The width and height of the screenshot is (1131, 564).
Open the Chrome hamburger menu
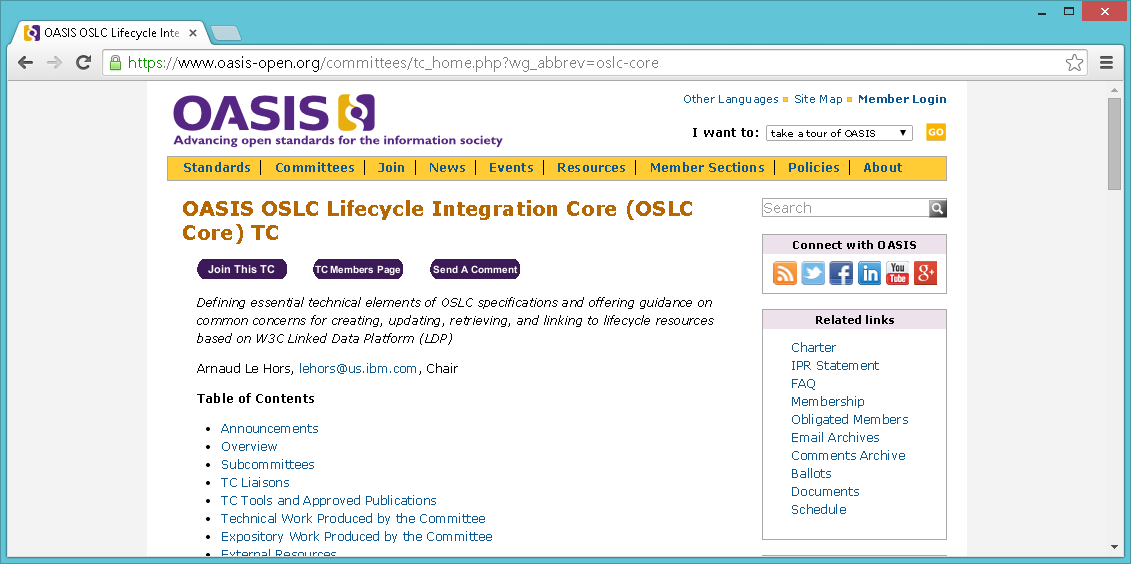tap(1106, 63)
